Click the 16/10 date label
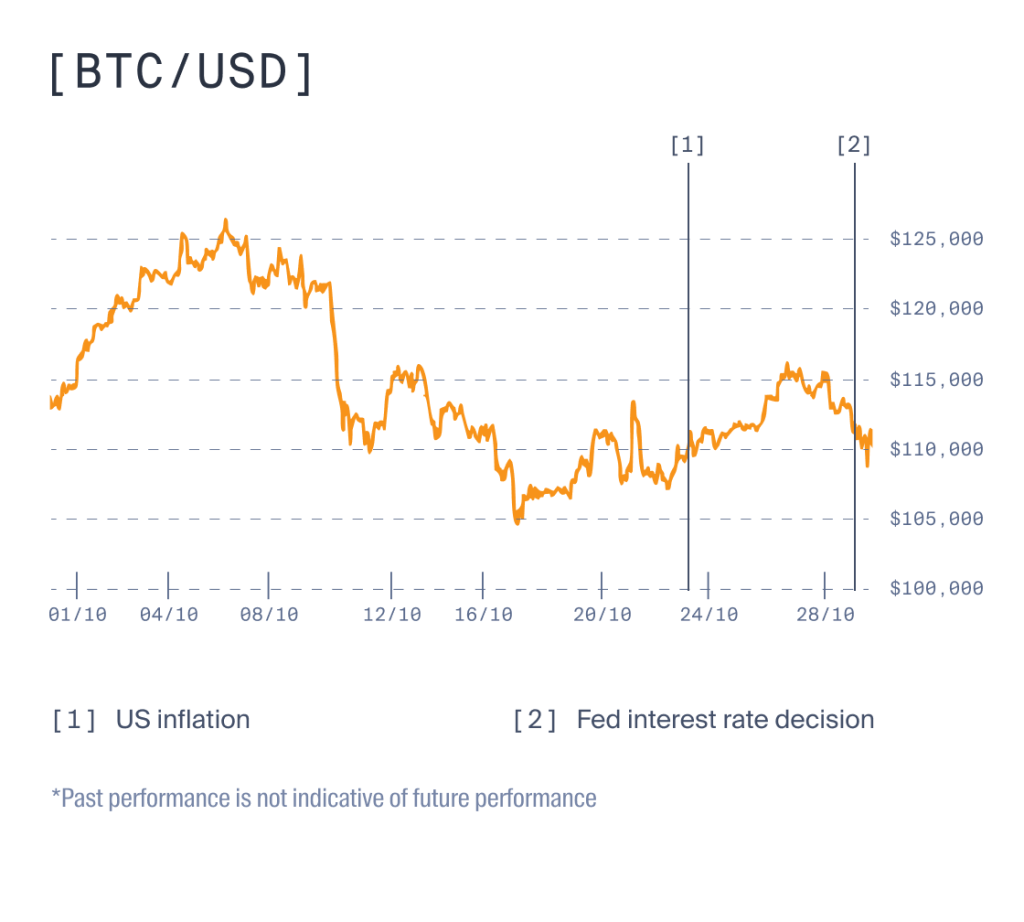1024x922 pixels. click(x=484, y=615)
